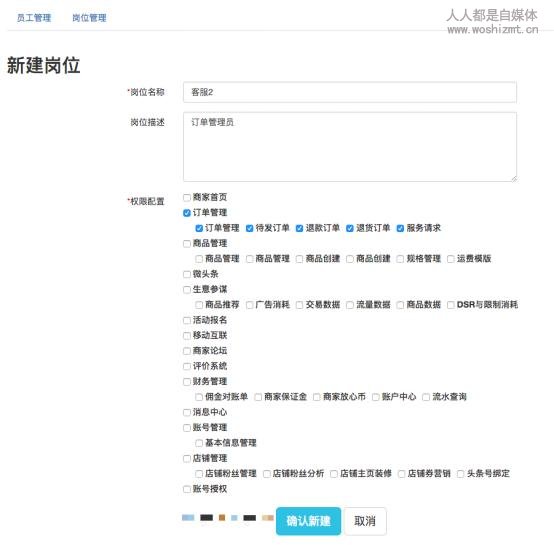
Task: Select the 账号管理 permission group
Action: point(187,428)
